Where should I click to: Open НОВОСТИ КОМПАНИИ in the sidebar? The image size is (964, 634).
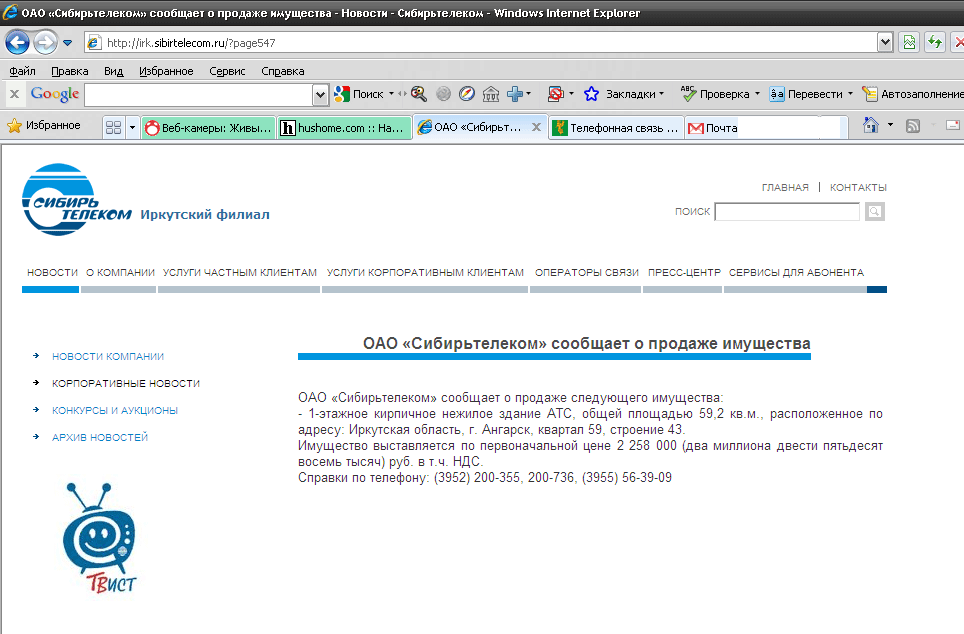108,357
